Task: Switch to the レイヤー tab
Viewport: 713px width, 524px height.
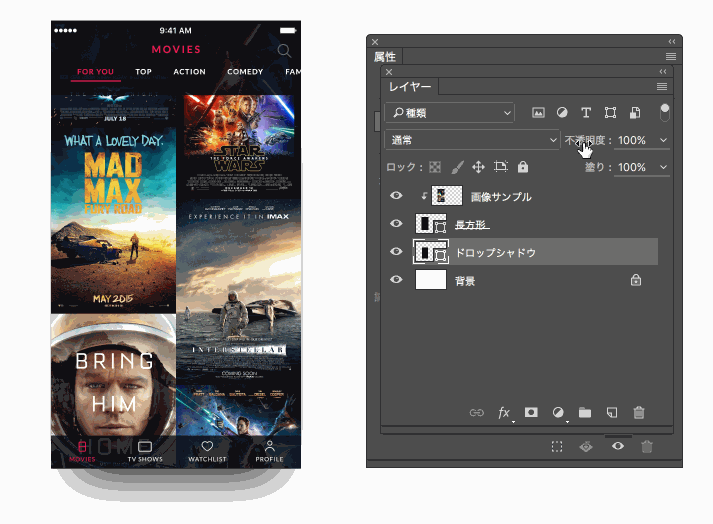Action: pos(410,86)
